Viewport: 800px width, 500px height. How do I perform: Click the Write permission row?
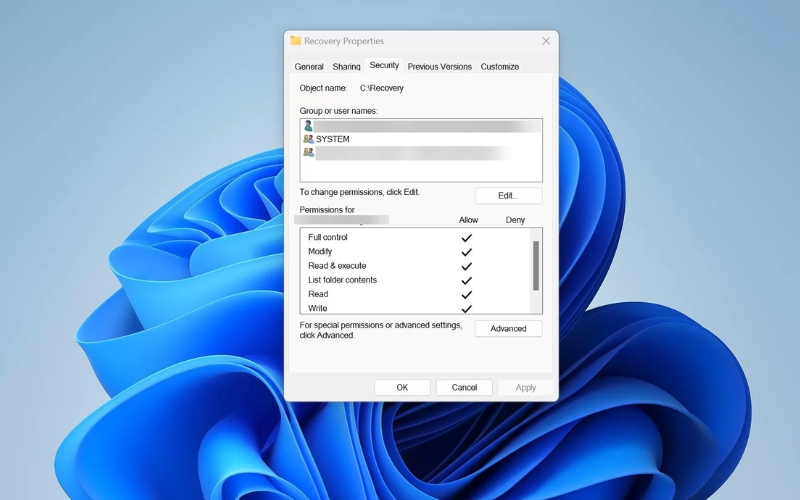[x=415, y=308]
